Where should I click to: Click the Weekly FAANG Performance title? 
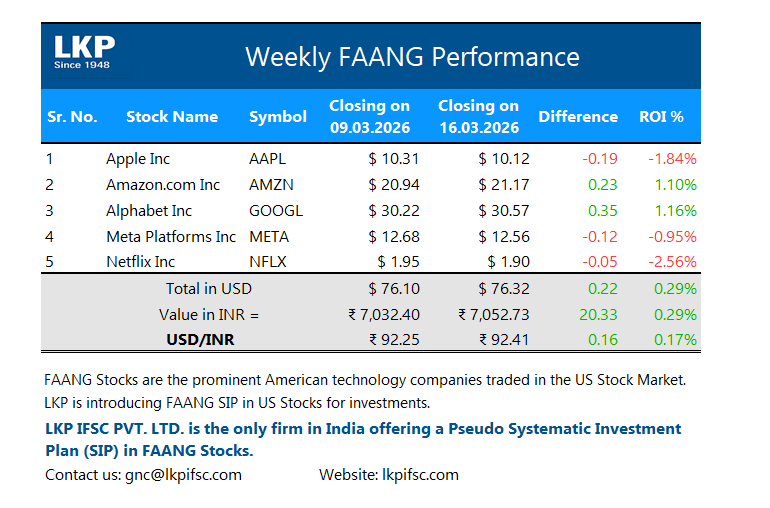(412, 56)
